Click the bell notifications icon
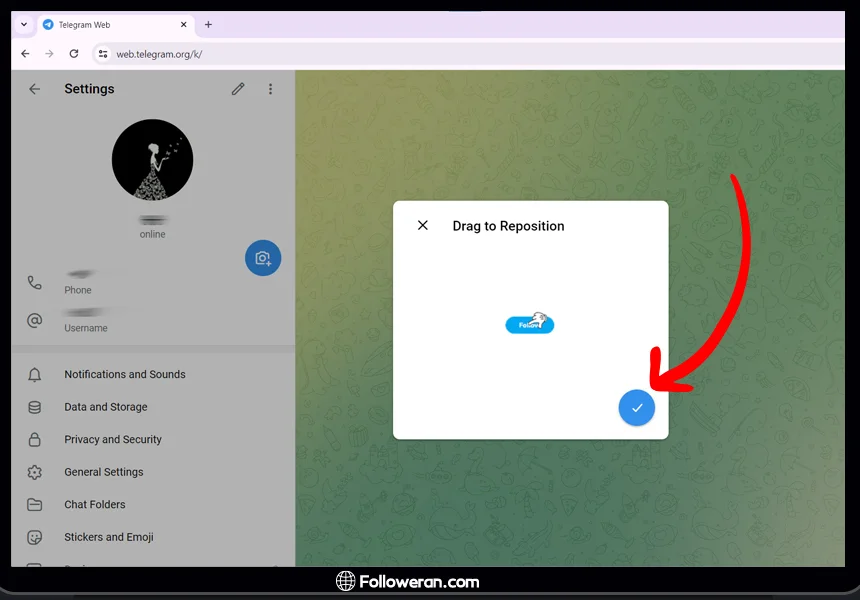Screen dimensions: 860x600 click(35, 375)
